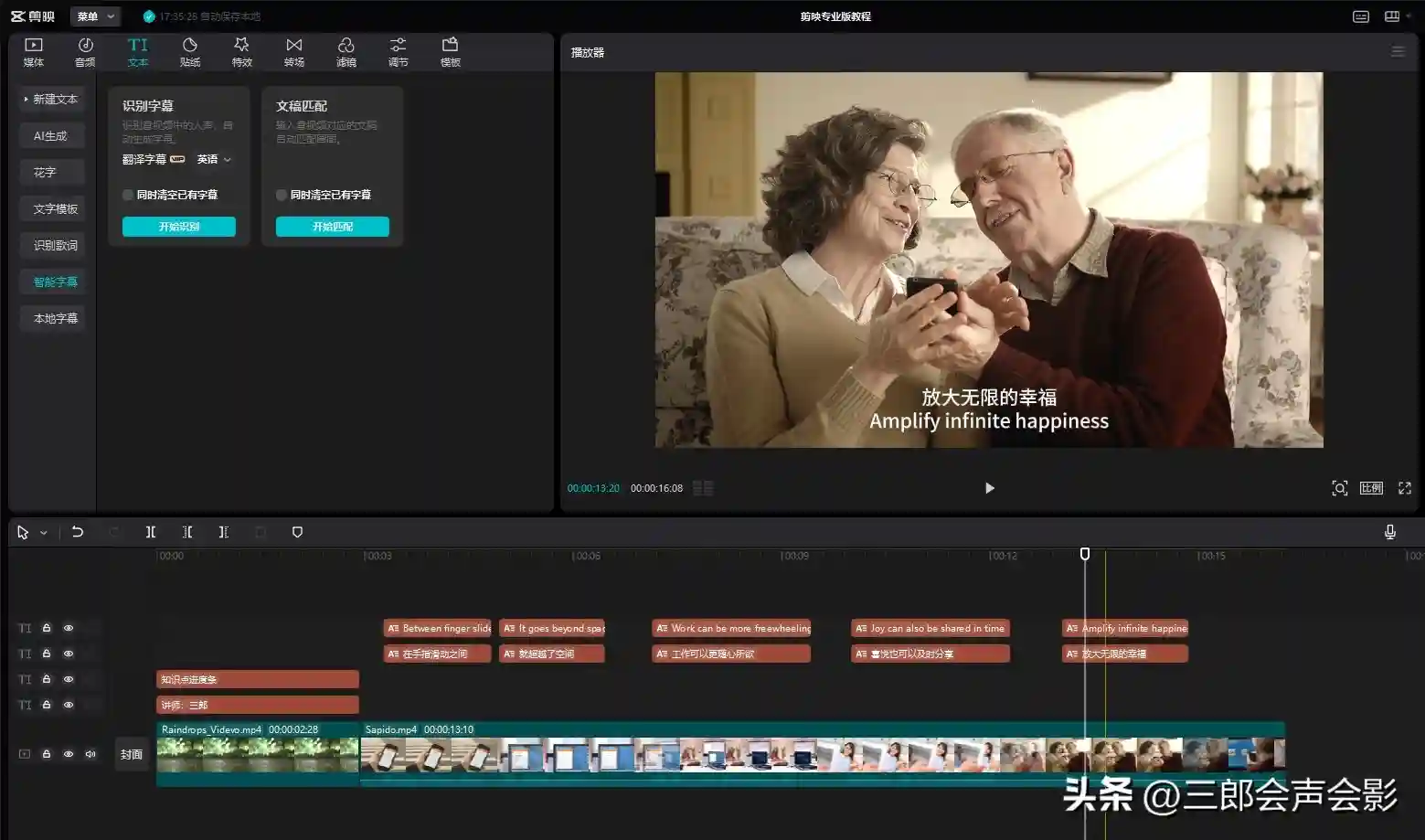Expand the 新建文本 sidebar category

[x=52, y=99]
